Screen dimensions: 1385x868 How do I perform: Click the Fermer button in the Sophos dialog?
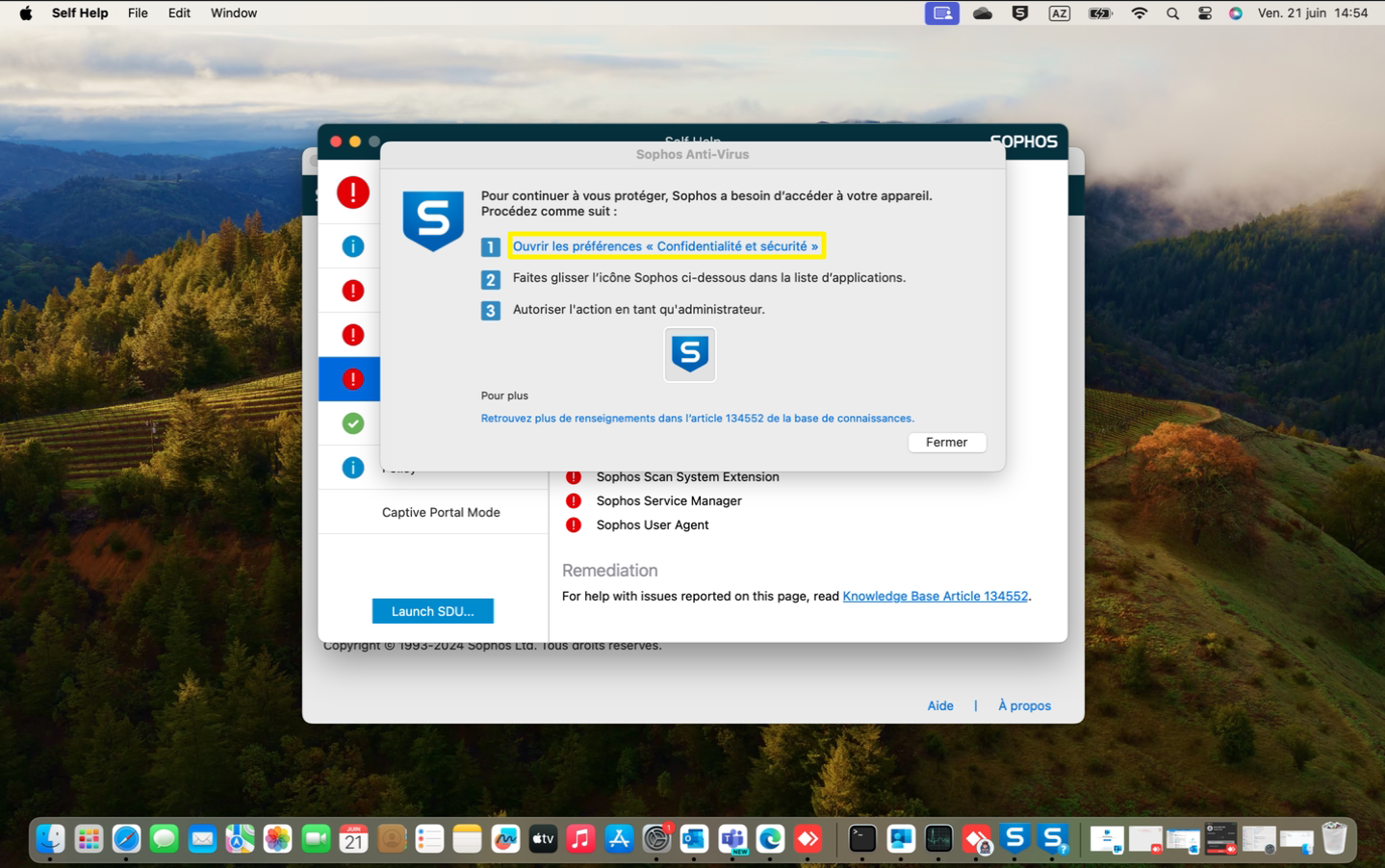(947, 443)
